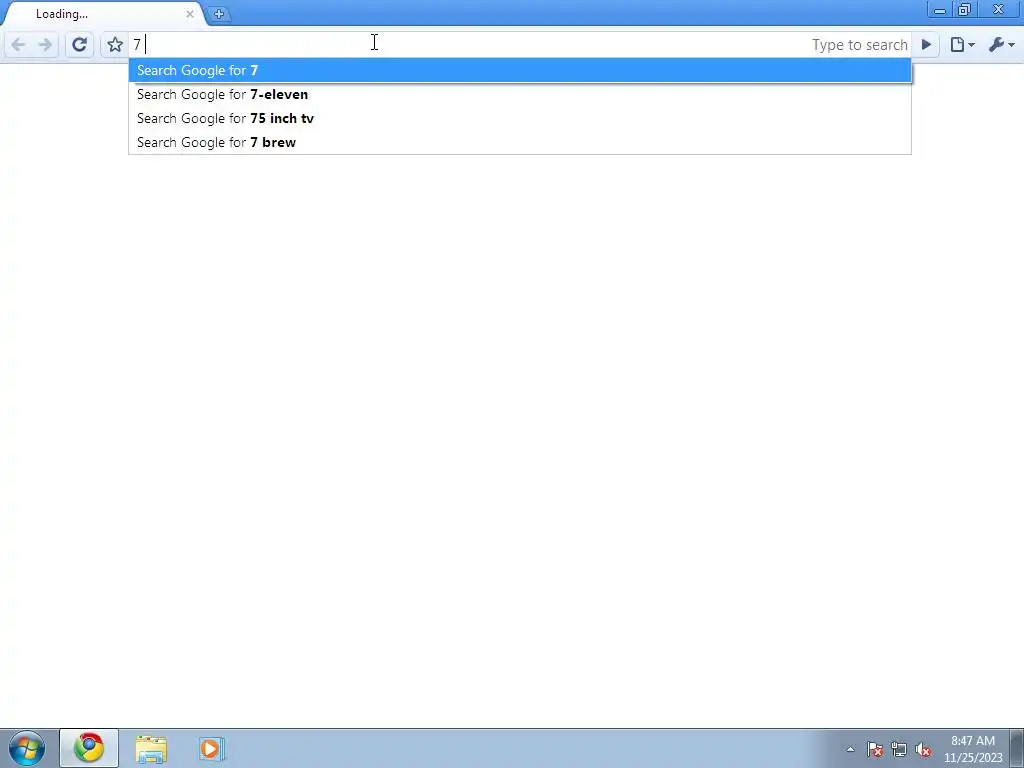The width and height of the screenshot is (1024, 768).
Task: Open the wrench settings menu
Action: pyautogui.click(x=1001, y=44)
